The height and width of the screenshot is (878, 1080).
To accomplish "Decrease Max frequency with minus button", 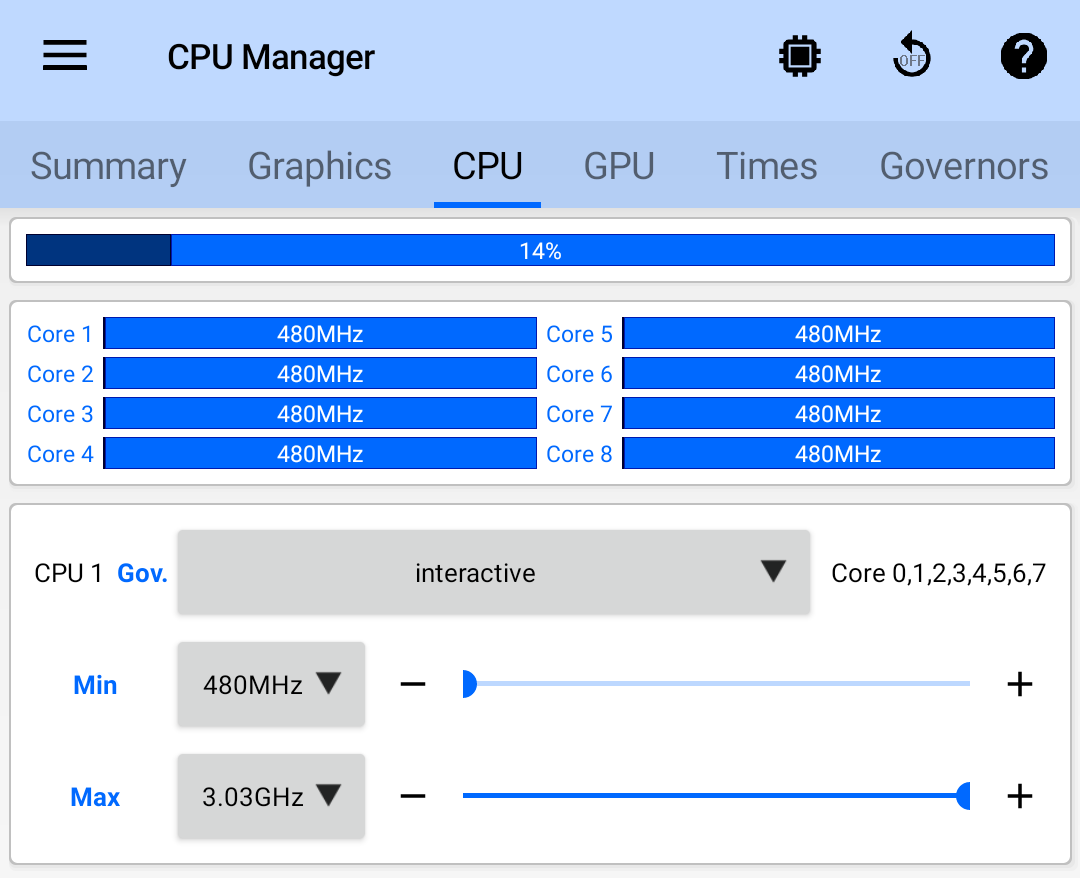I will (413, 797).
